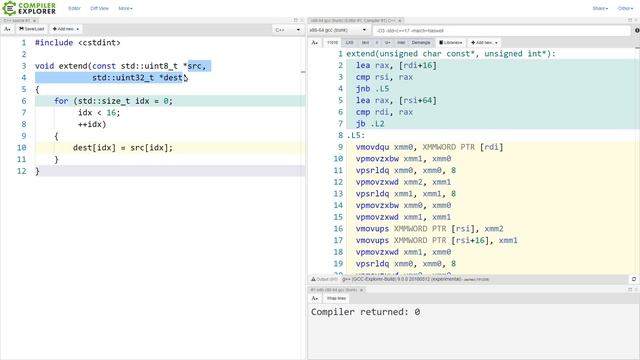
Task: Show compiler info status icon
Action: (x=636, y=30)
